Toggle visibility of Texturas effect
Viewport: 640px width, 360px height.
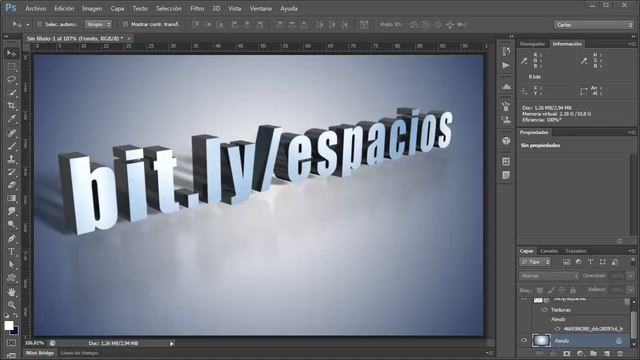[544, 310]
